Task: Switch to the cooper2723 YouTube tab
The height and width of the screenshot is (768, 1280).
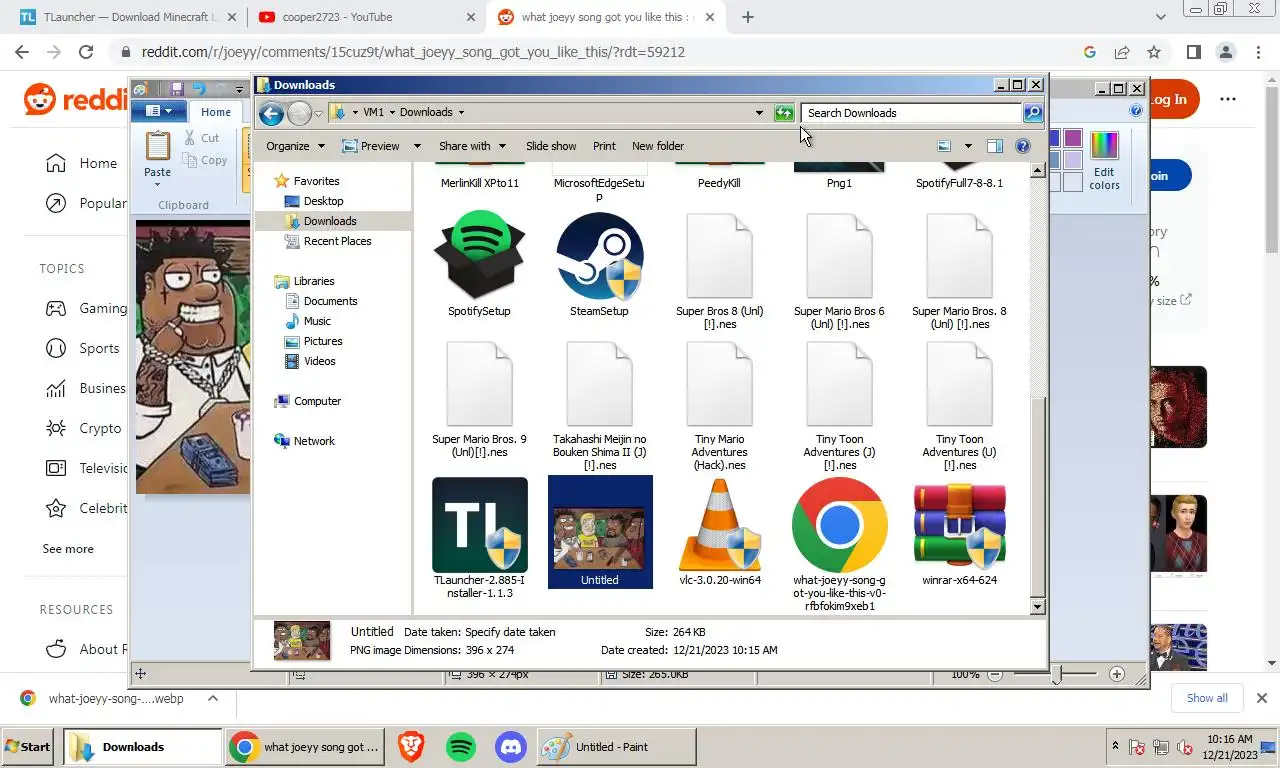Action: tap(366, 17)
